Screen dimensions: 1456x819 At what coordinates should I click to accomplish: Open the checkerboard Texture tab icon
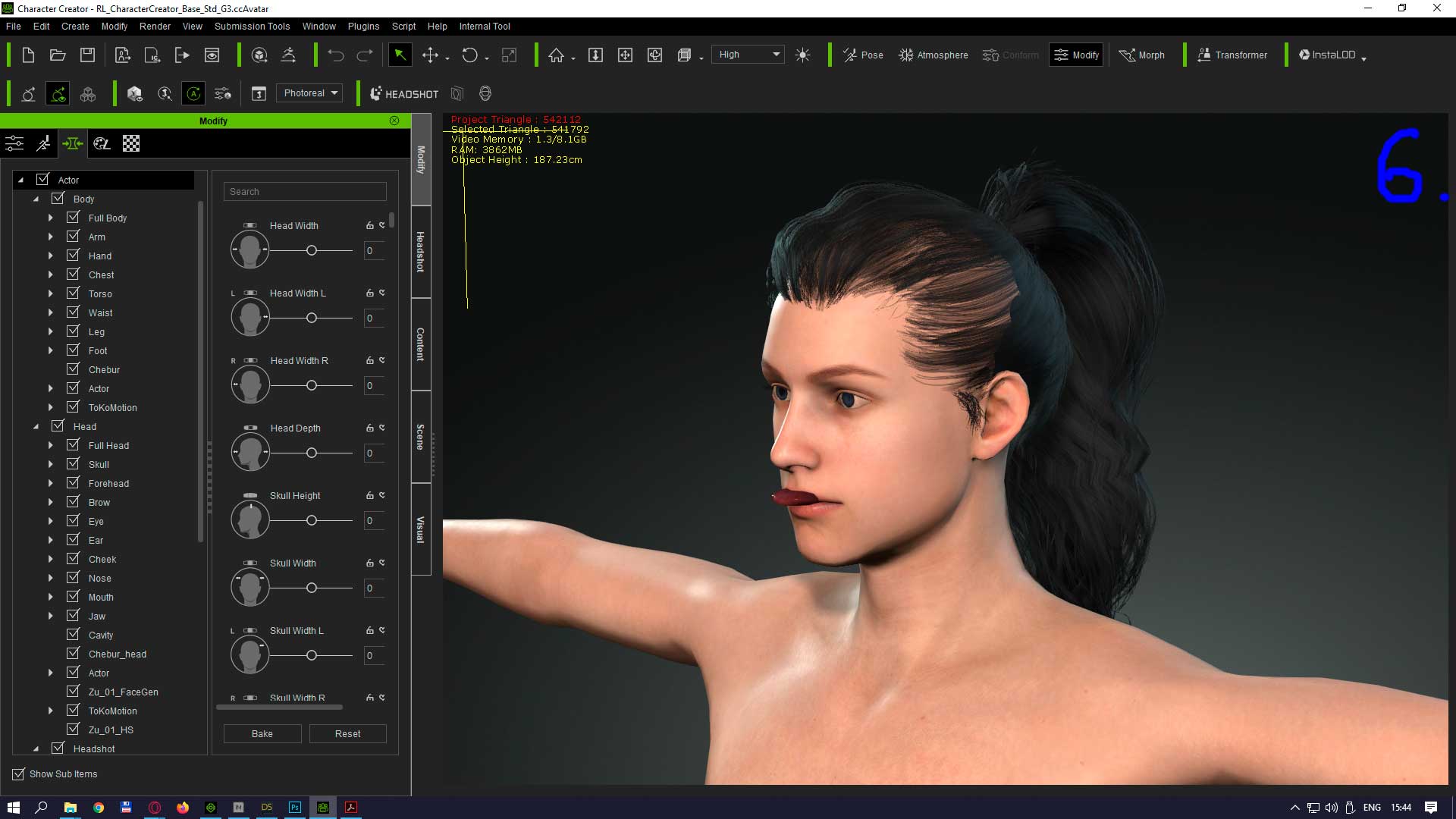click(131, 143)
